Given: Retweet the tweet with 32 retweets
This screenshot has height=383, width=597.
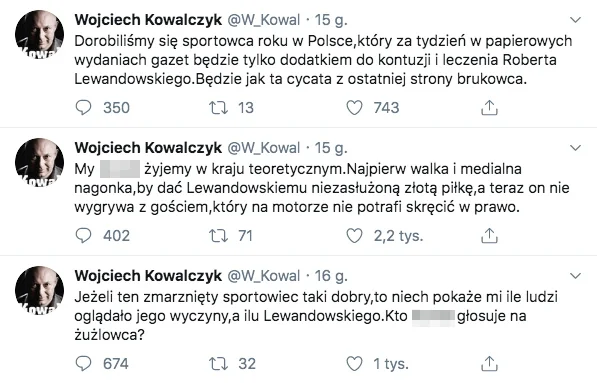Looking at the screenshot, I should point(218,363).
